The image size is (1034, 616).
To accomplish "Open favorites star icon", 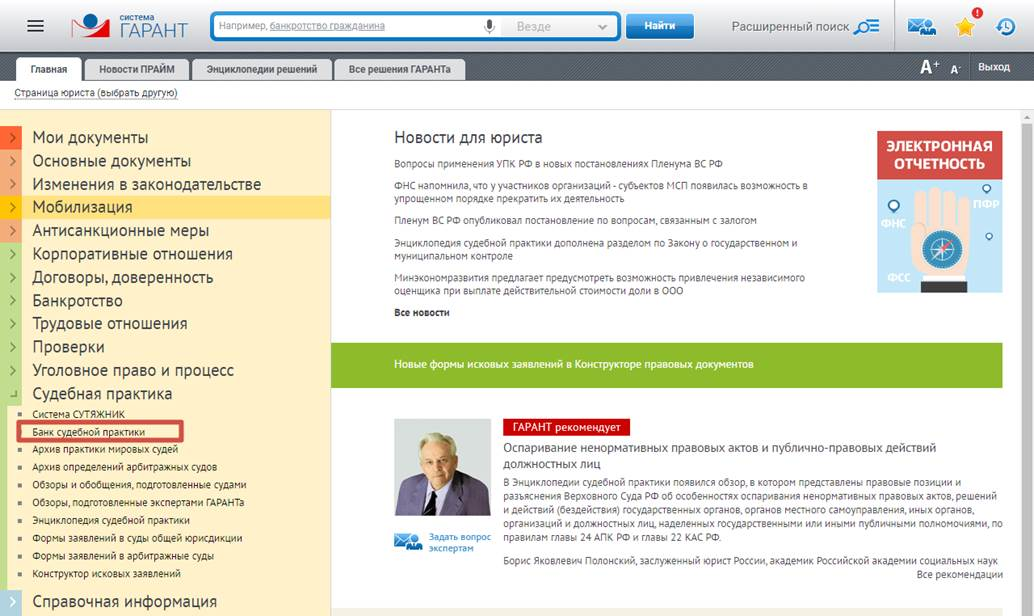I will point(965,26).
